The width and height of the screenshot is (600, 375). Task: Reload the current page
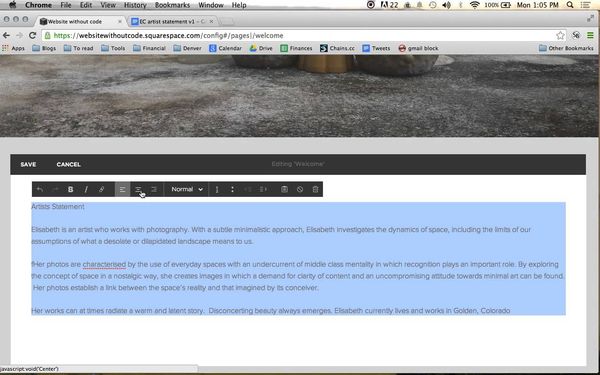point(33,36)
